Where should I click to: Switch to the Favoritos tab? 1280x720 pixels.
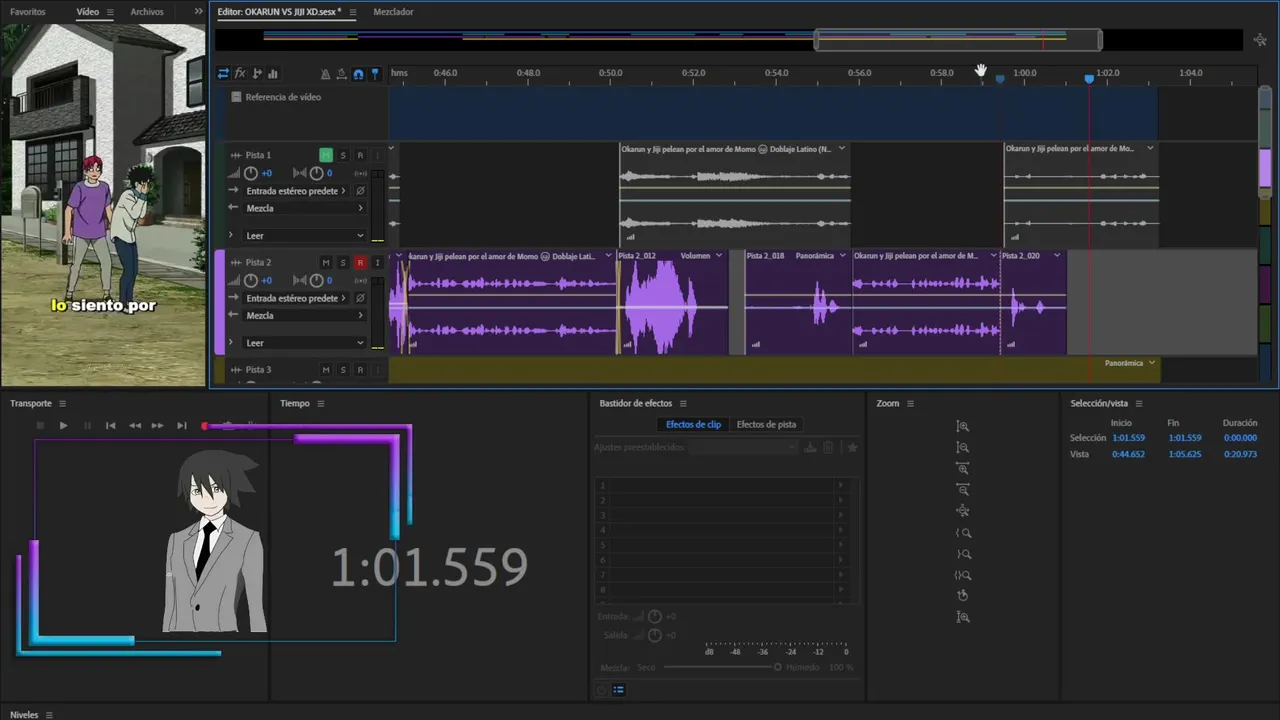[x=28, y=12]
